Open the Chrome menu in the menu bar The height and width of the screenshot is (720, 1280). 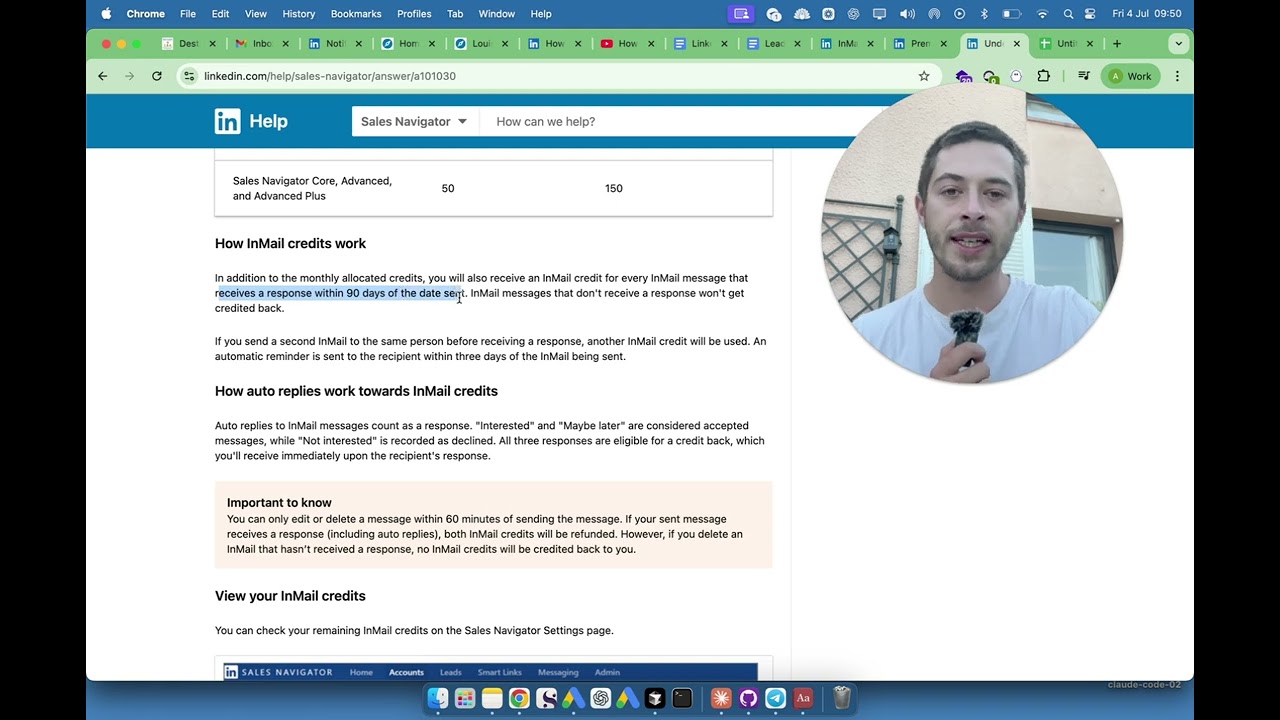pos(146,14)
